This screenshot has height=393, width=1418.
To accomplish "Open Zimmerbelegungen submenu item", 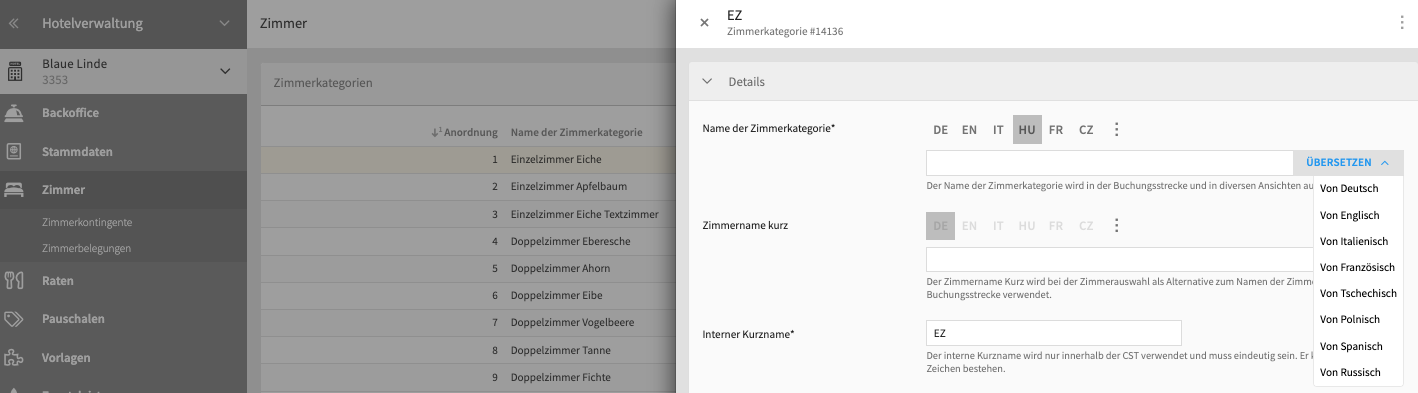I will (86, 248).
